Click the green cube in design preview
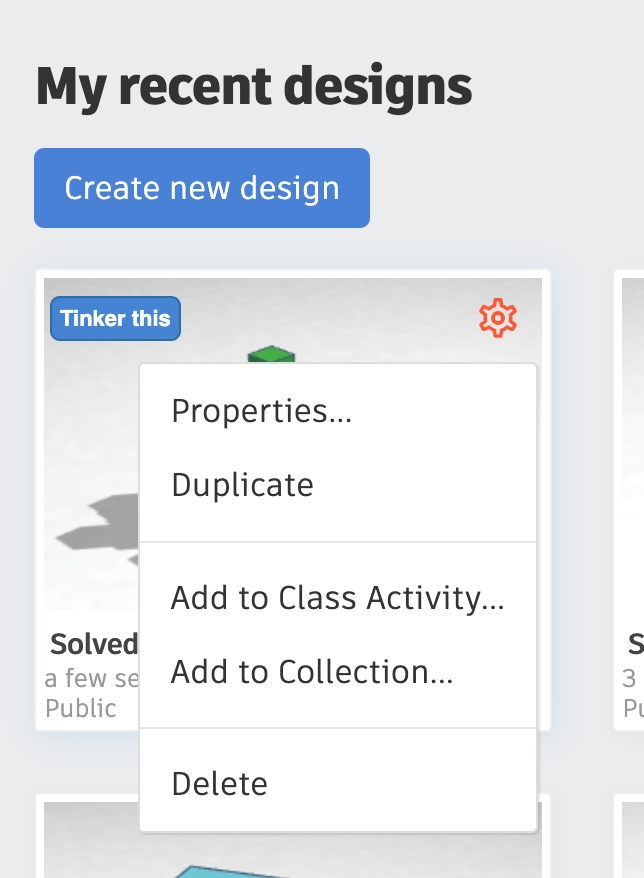Image resolution: width=644 pixels, height=878 pixels. 272,354
